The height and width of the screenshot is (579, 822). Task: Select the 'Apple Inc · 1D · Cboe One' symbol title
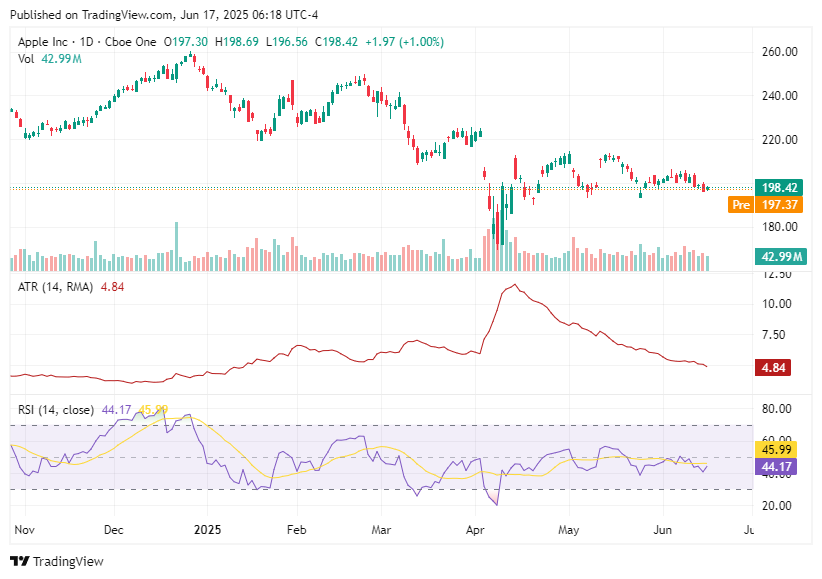point(87,42)
